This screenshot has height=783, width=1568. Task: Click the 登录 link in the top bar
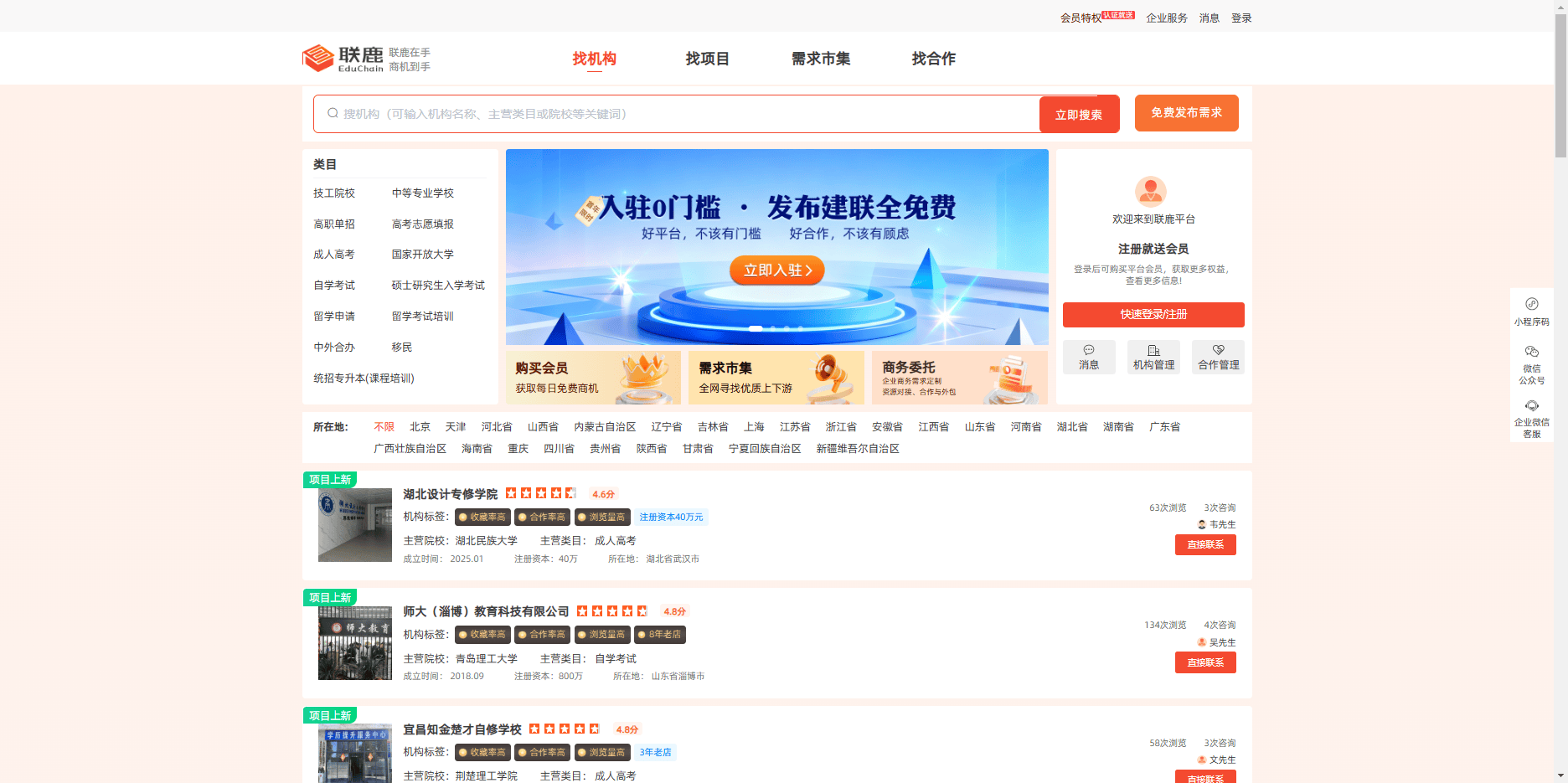point(1241,18)
